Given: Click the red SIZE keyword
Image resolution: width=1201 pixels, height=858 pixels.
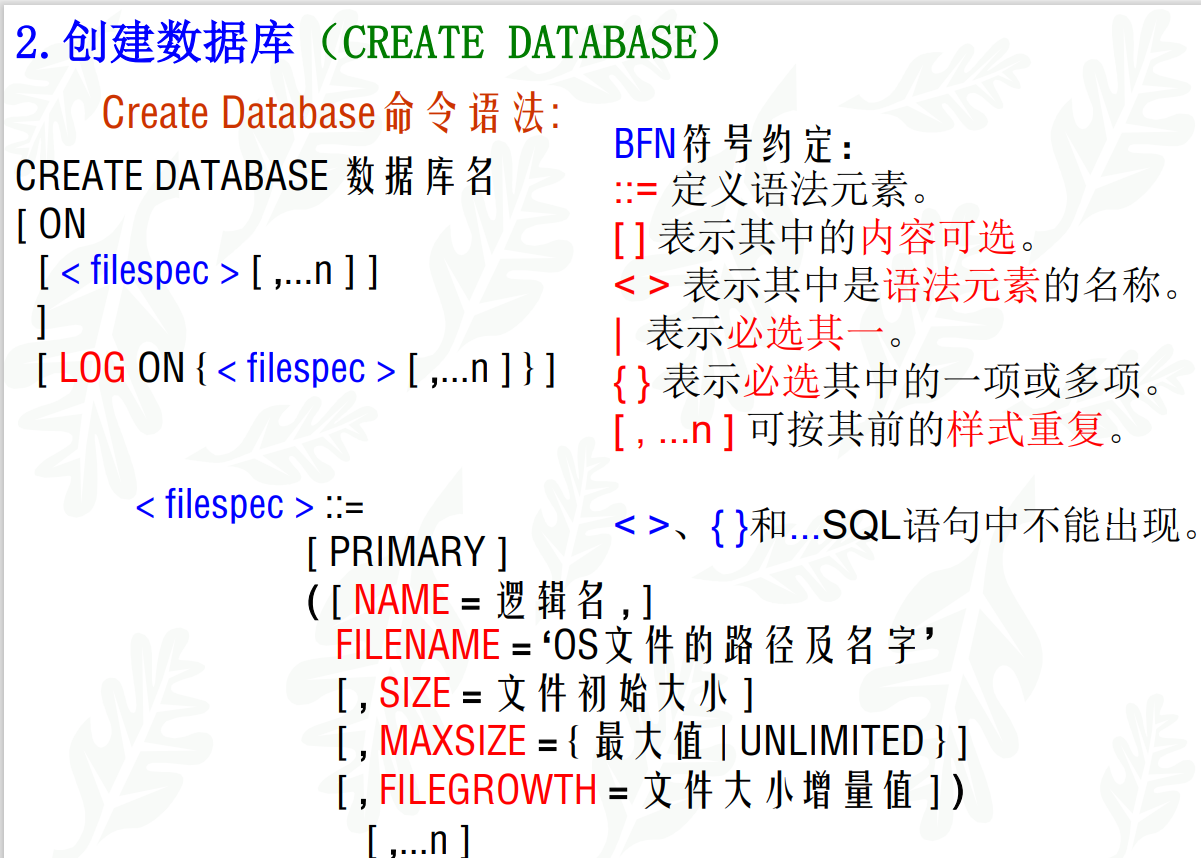Looking at the screenshot, I should click(415, 693).
